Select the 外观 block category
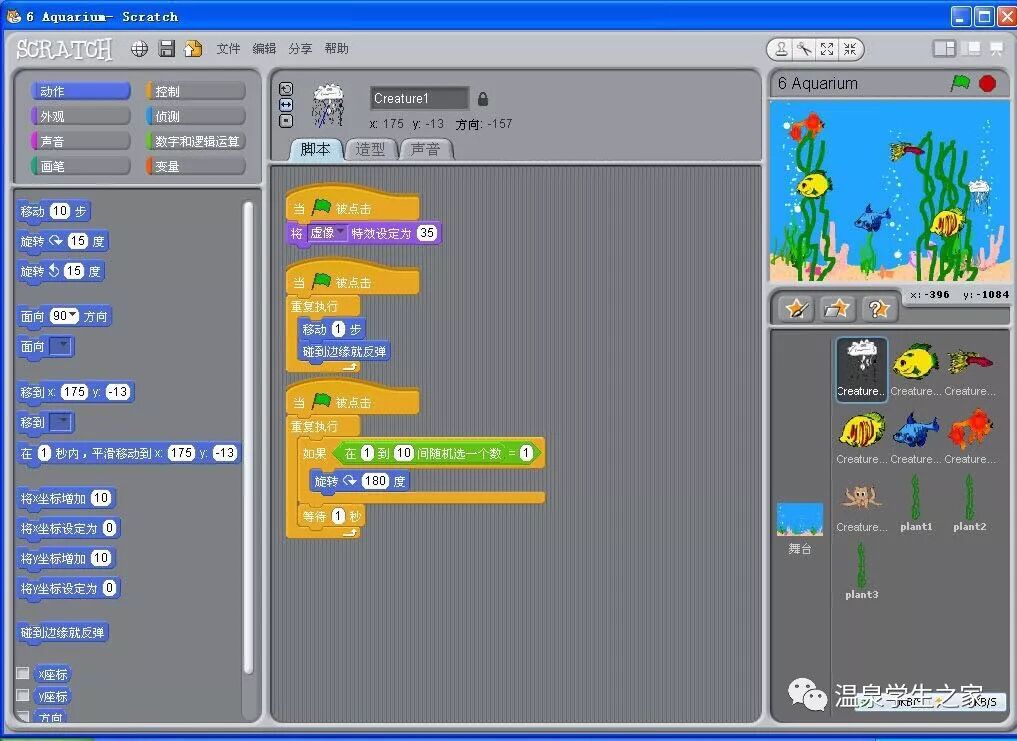 click(x=80, y=116)
